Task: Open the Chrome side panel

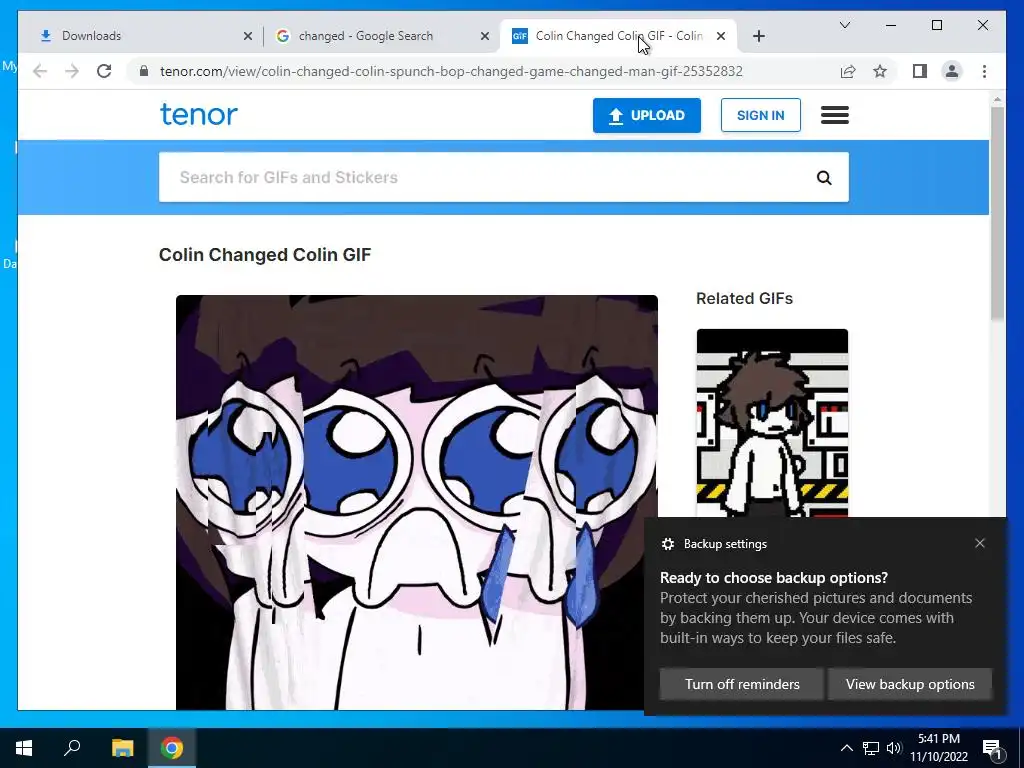Action: tap(920, 71)
